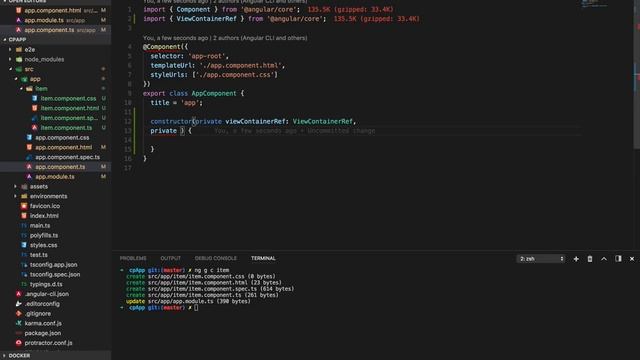Maximize panel with the up chevron icon
Viewport: 640px width, 360px height.
click(604, 259)
